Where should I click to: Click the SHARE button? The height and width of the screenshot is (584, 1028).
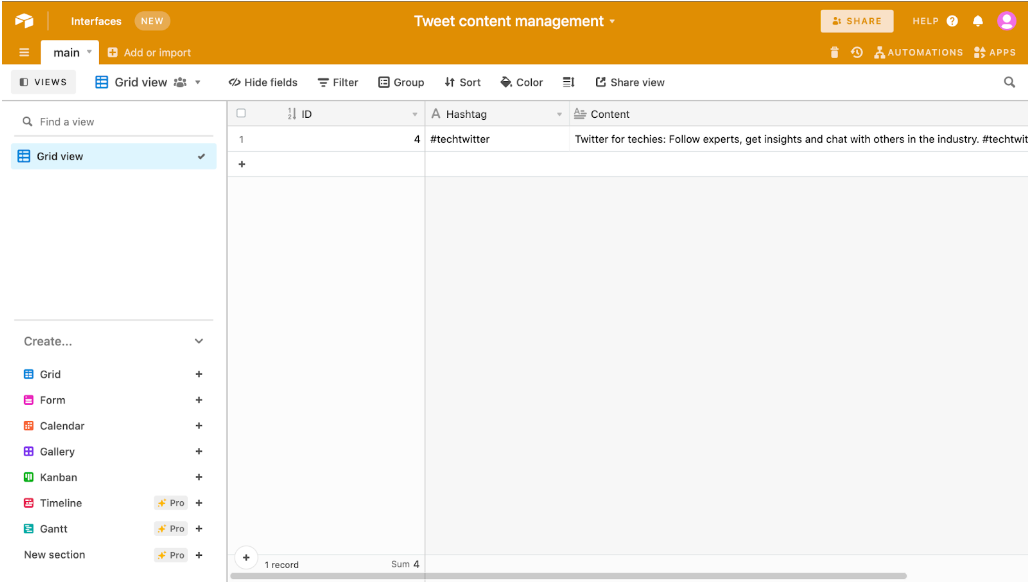(856, 20)
